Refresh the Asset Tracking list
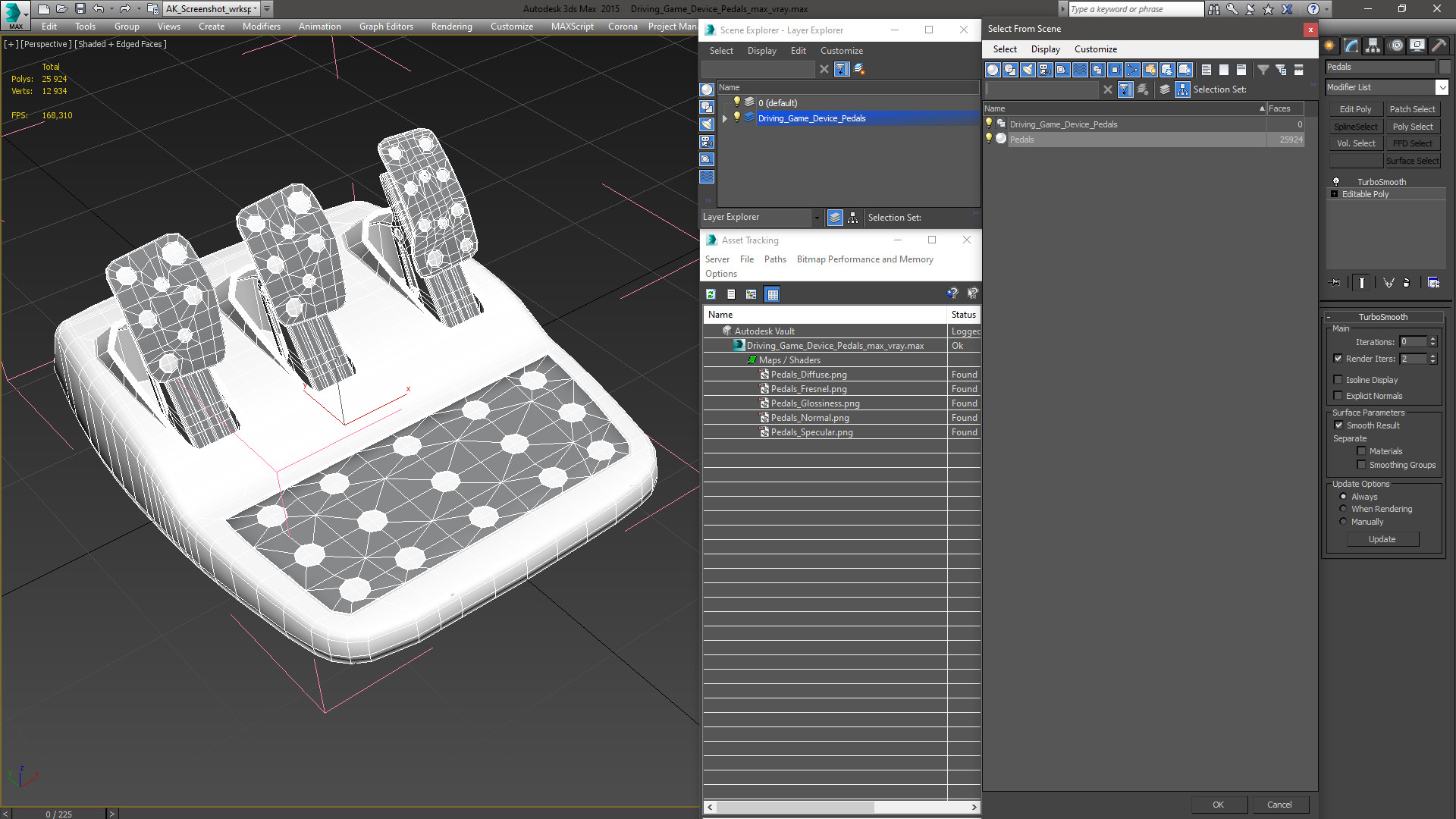The width and height of the screenshot is (1456, 819). 711,294
